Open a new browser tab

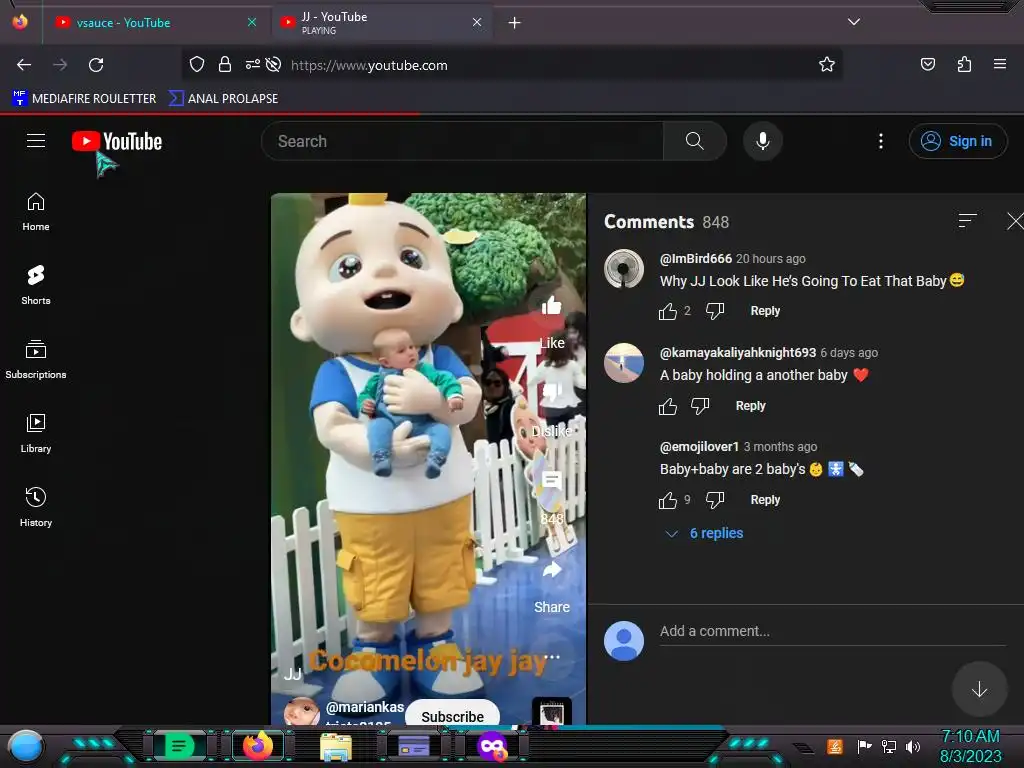(x=515, y=23)
